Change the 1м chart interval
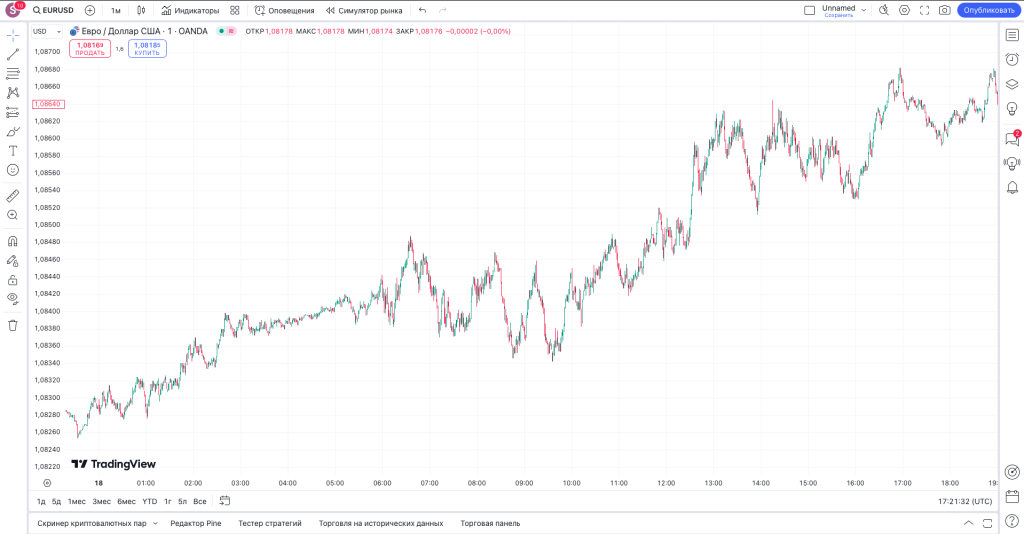Screen dimensions: 1024x534 [x=116, y=10]
